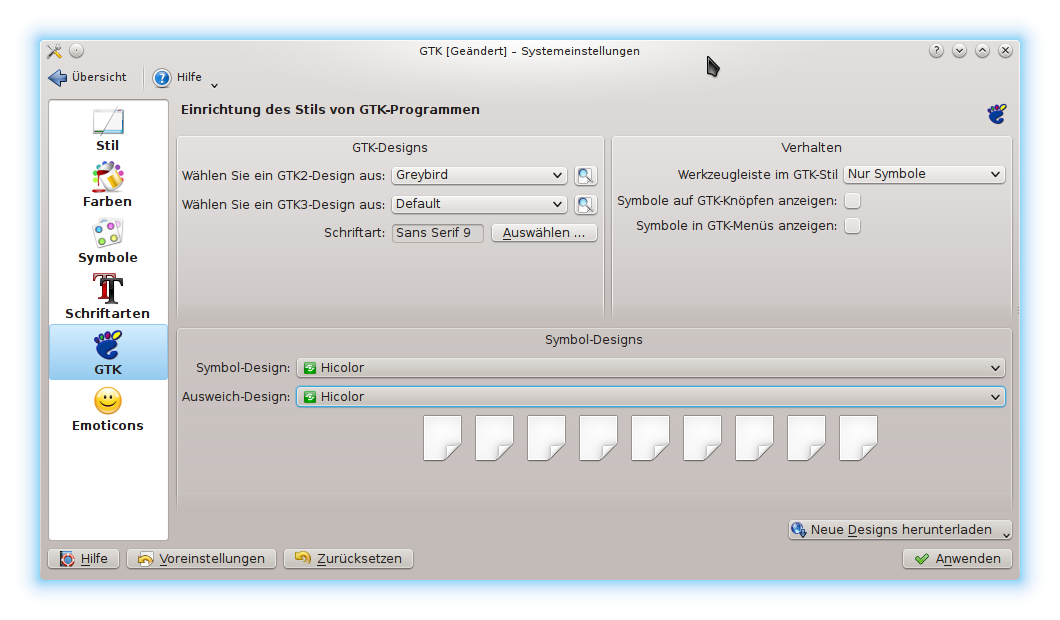This screenshot has width=1060, height=620.
Task: Toggle Symbole auf GTK-Knöpfen anzeigen checkbox
Action: click(x=852, y=201)
